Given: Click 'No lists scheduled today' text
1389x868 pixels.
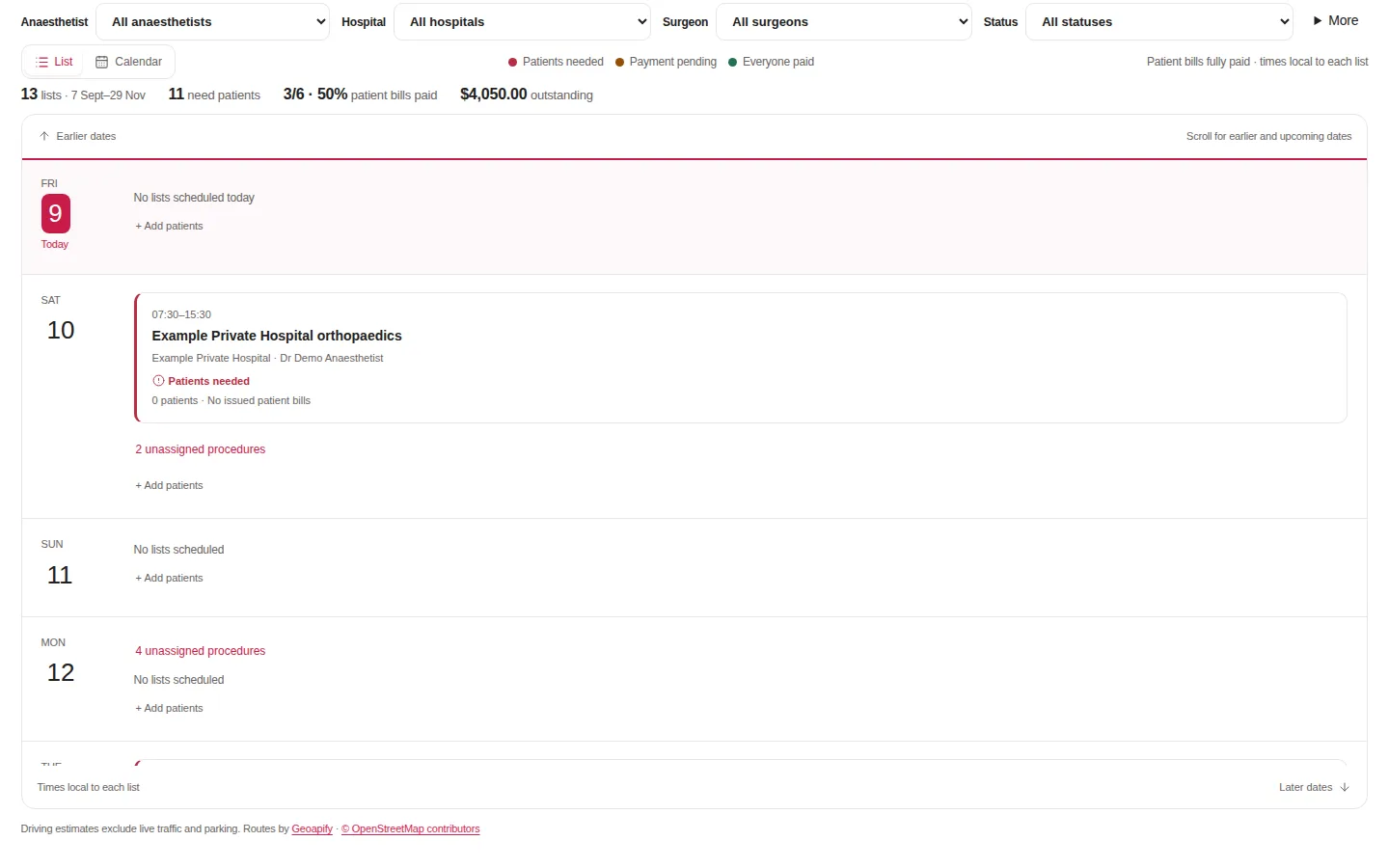Looking at the screenshot, I should click(194, 198).
